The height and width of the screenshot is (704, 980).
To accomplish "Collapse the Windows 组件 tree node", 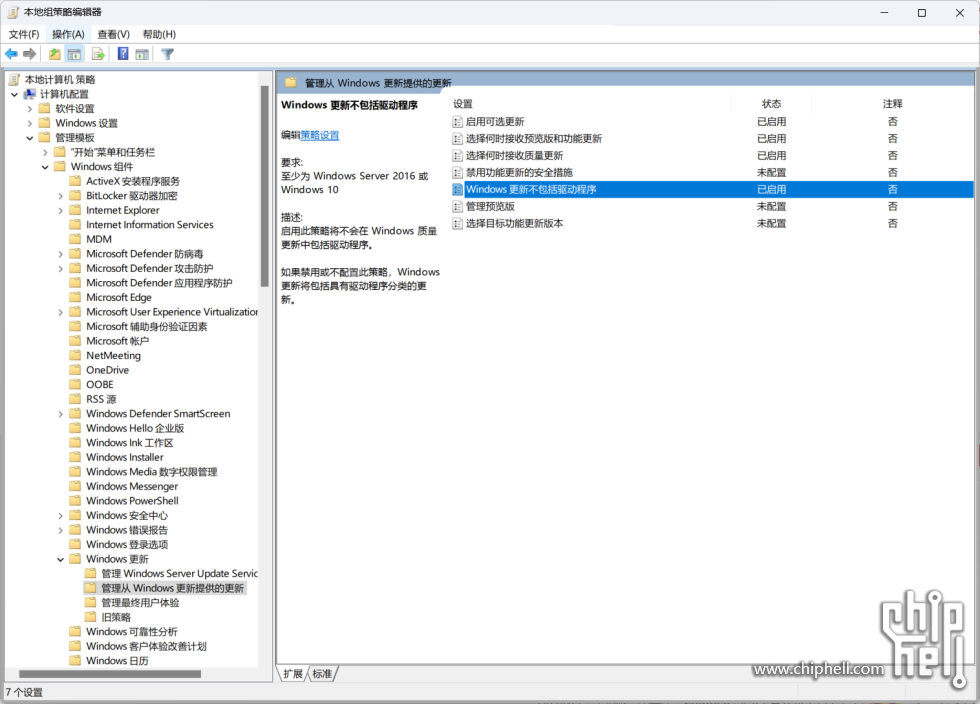I will pos(45,167).
